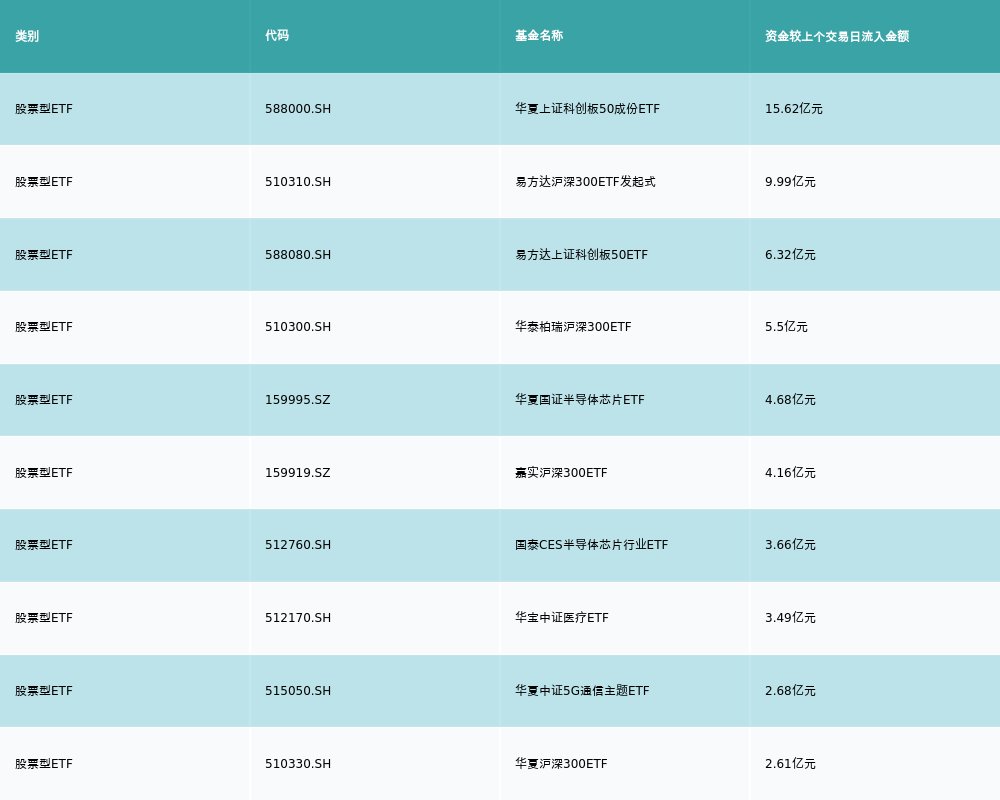This screenshot has height=800, width=1000.
Task: Click 股票型ETF in the 512760.SH row
Action: [44, 545]
